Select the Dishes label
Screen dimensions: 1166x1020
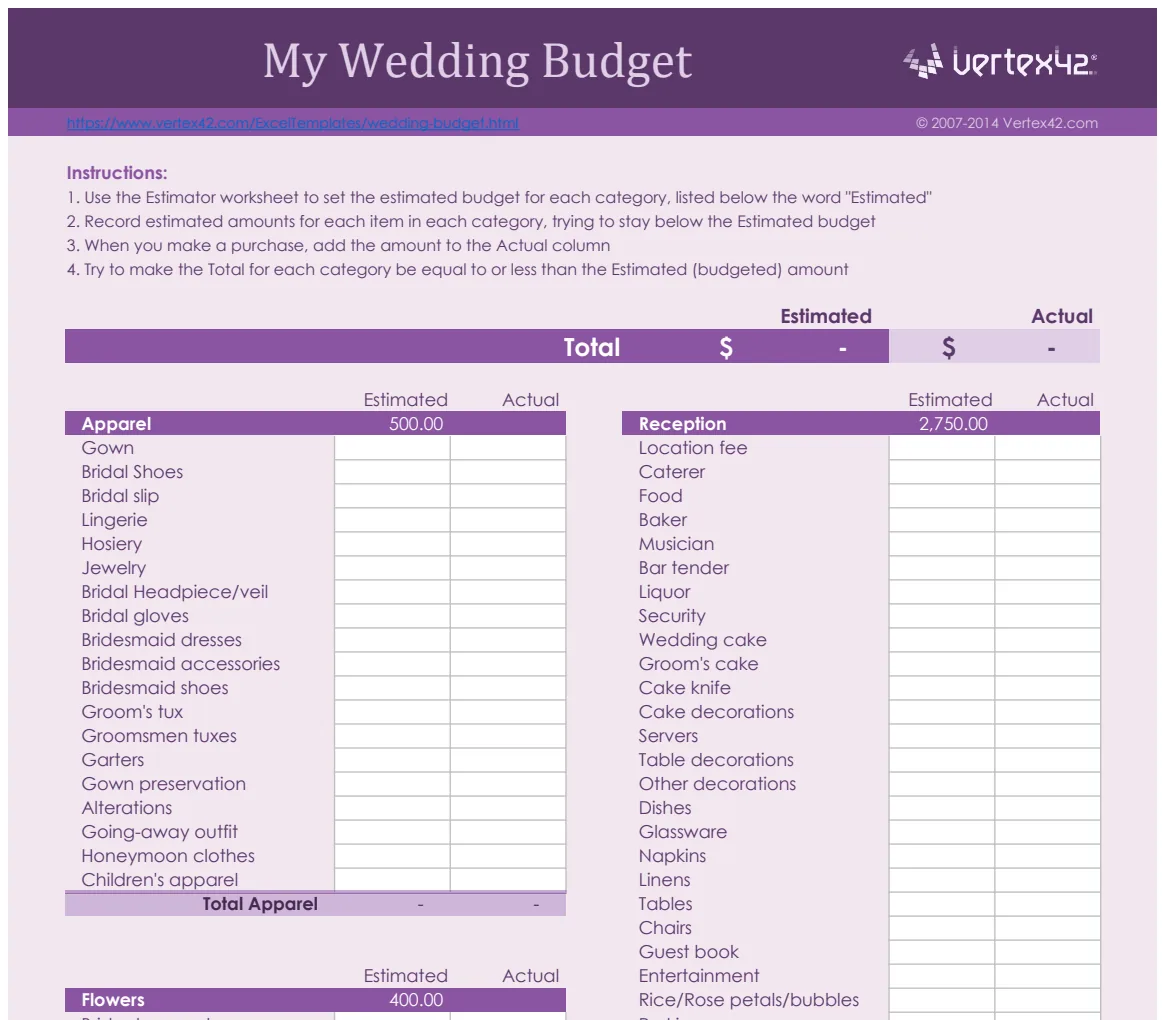tap(665, 808)
